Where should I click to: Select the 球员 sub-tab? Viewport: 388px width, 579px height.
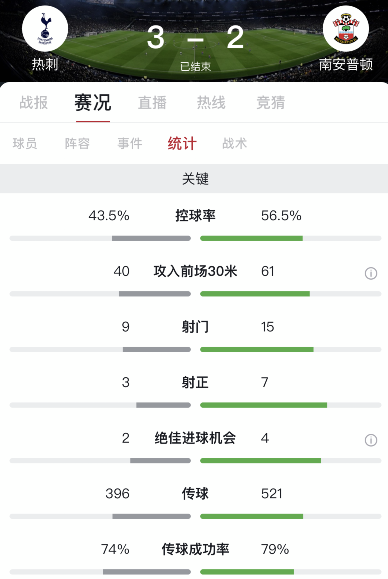point(25,143)
